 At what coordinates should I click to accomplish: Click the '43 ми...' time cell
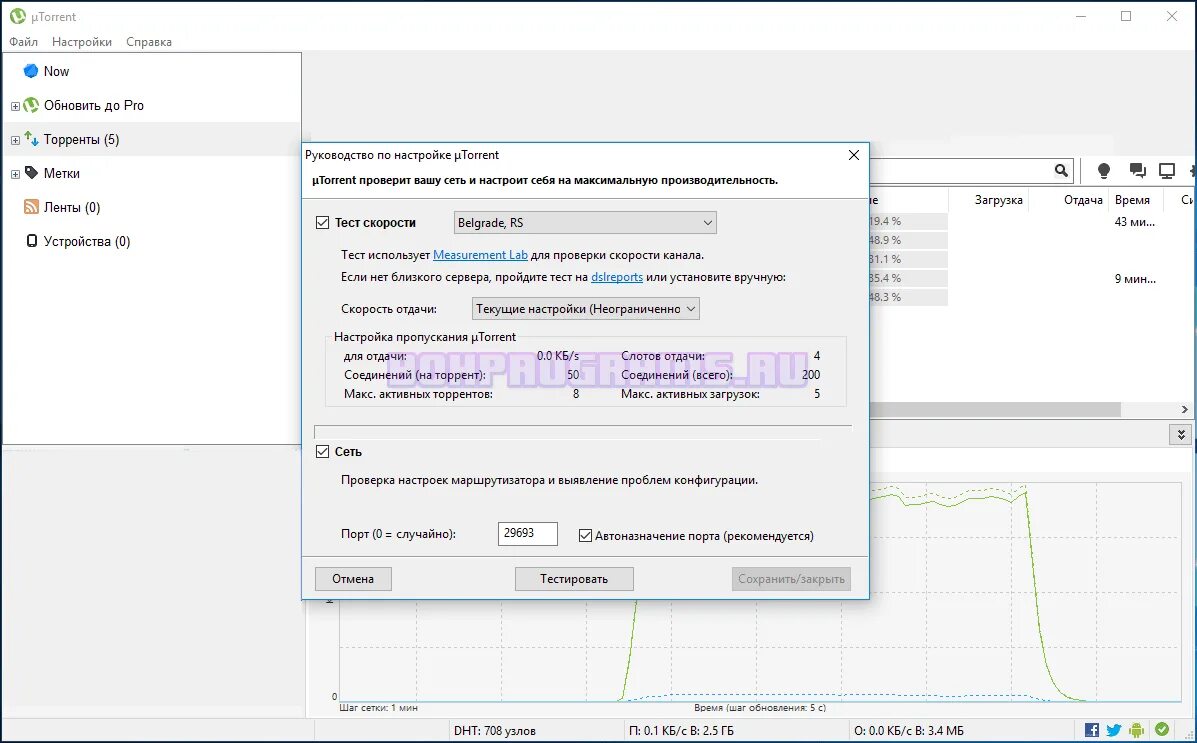[x=1135, y=221]
